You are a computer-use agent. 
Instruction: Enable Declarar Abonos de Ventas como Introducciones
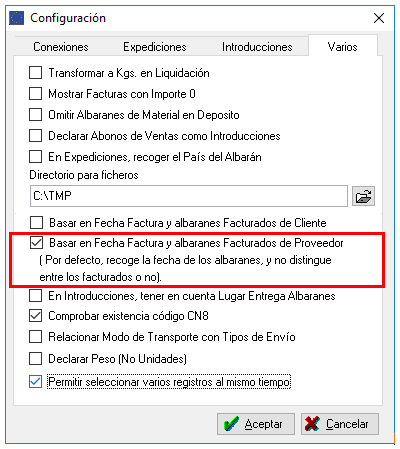coord(36,136)
